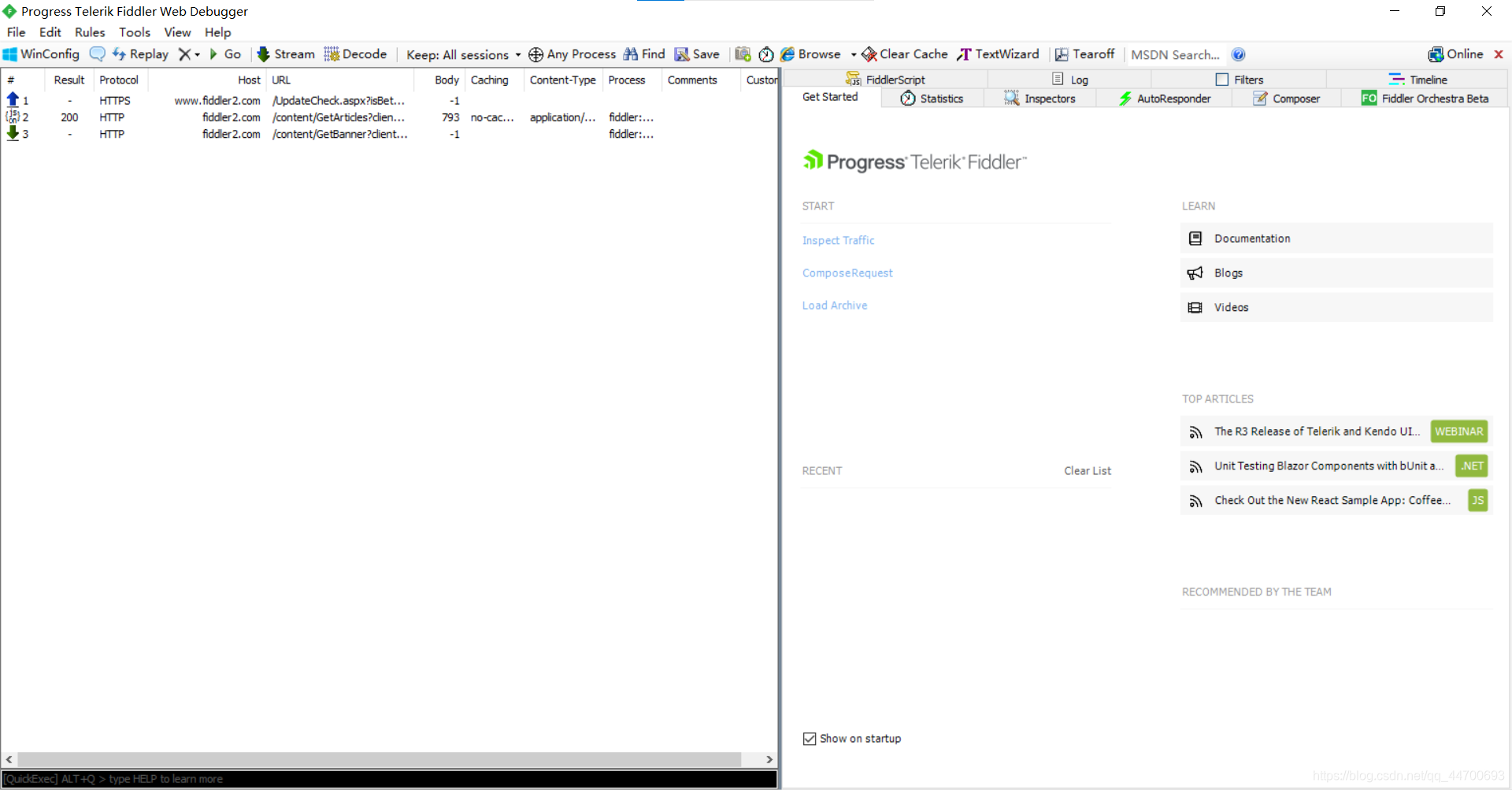Open WinConfig from the toolbar

click(x=41, y=54)
